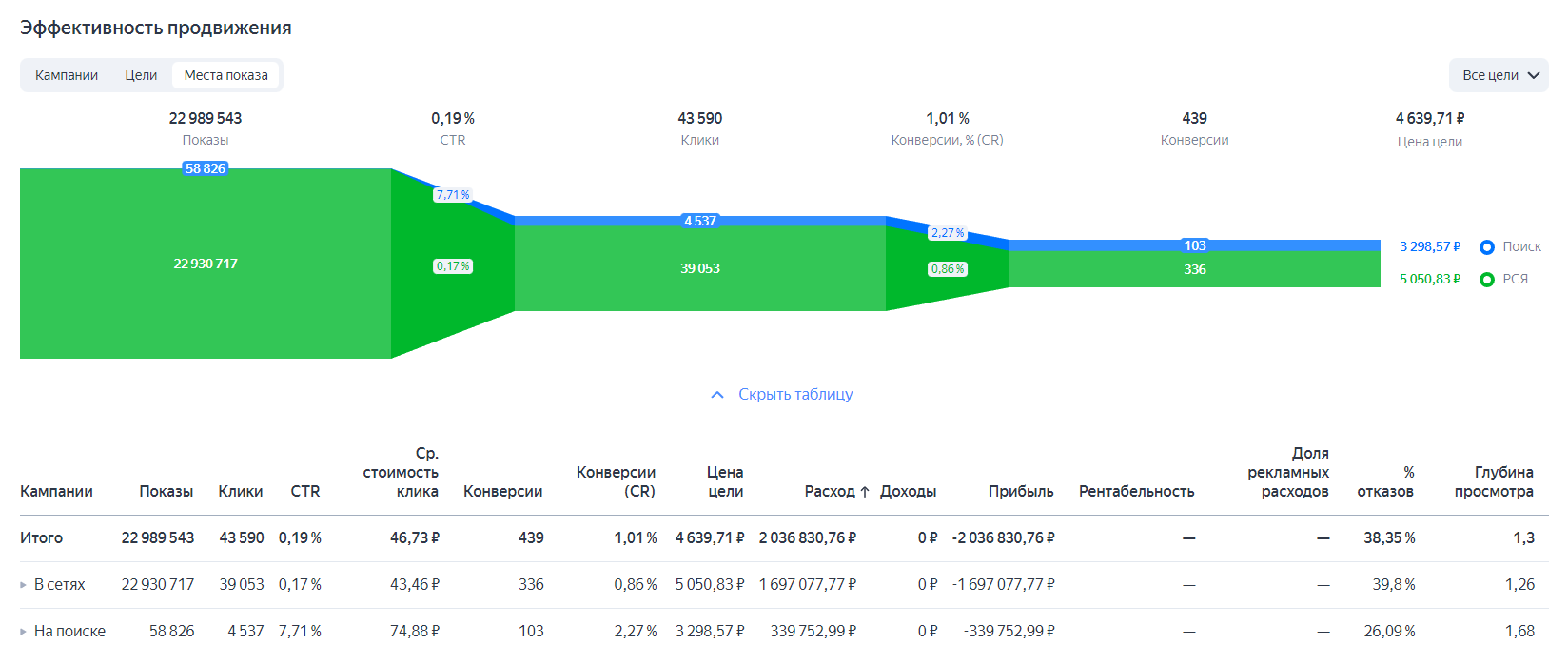
Task: Click the 43,46 ₽ click cost cell
Action: (415, 584)
